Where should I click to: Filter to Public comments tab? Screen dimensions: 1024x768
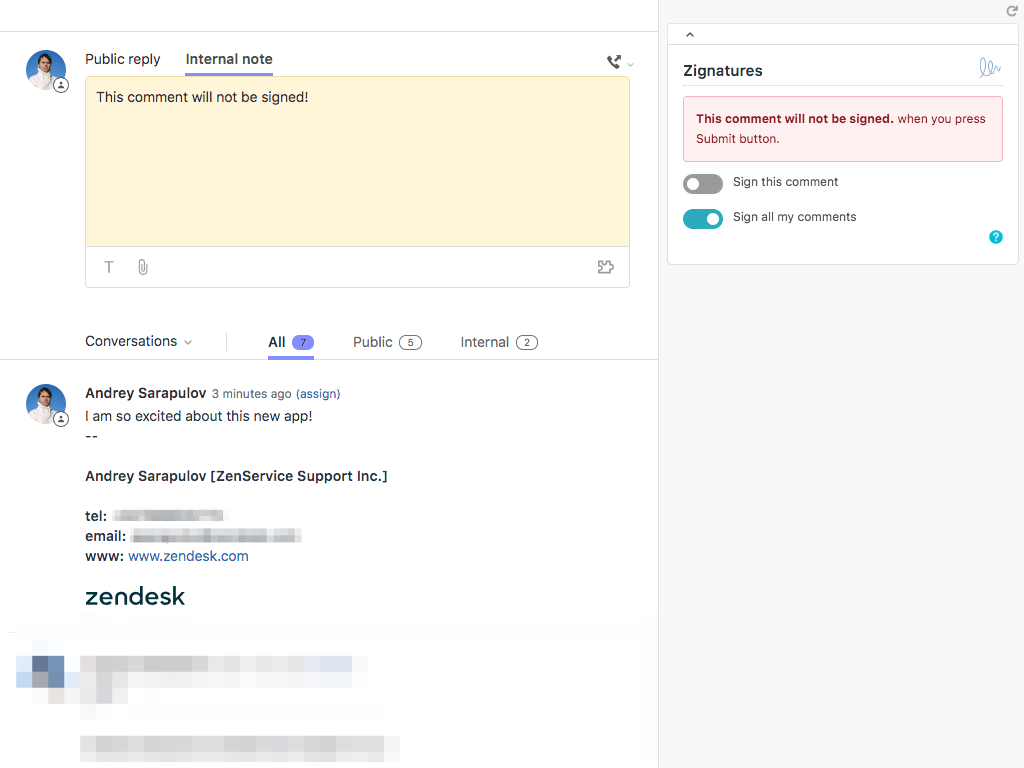point(387,342)
